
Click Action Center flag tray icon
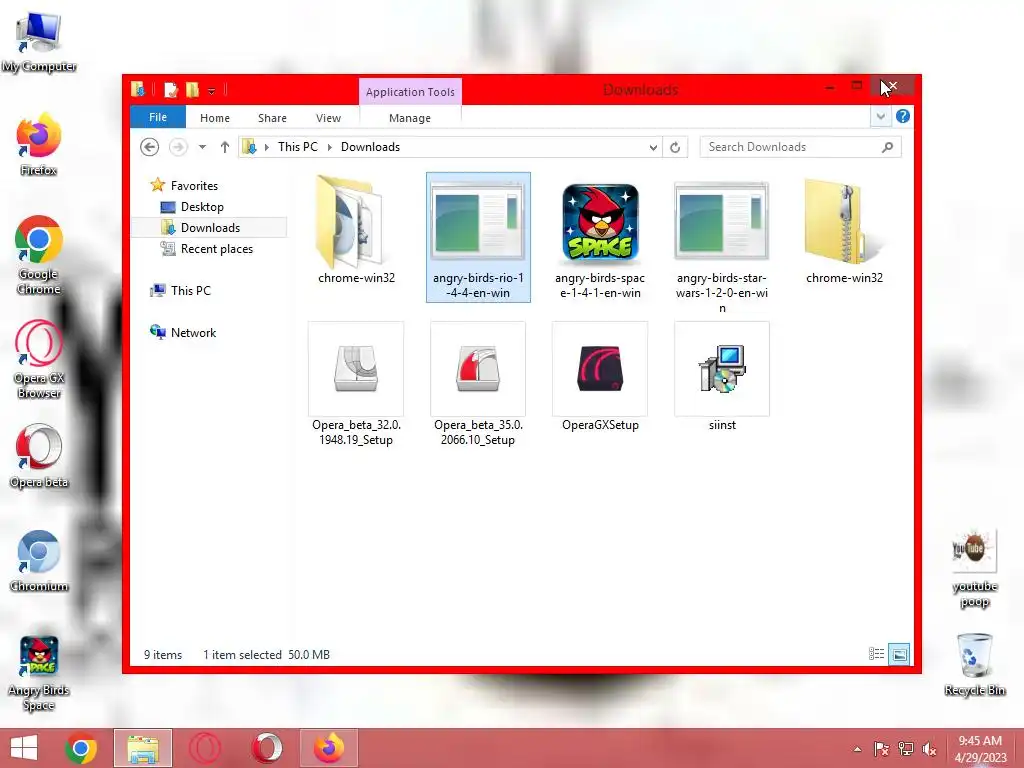click(x=881, y=749)
